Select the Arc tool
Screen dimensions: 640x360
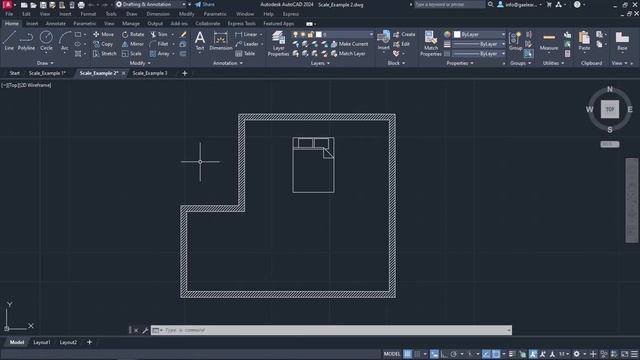(64, 41)
